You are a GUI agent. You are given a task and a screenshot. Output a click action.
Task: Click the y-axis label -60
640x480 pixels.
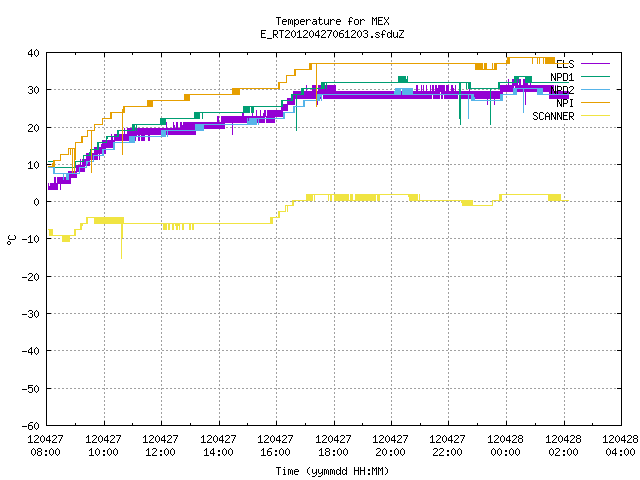(31, 426)
